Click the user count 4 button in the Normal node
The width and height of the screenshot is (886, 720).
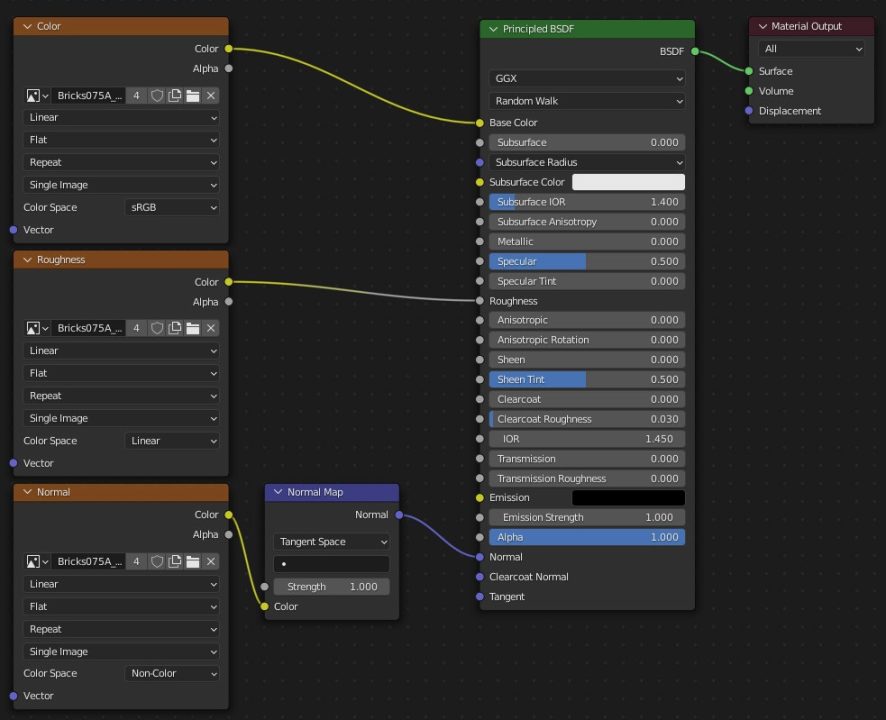coord(136,561)
